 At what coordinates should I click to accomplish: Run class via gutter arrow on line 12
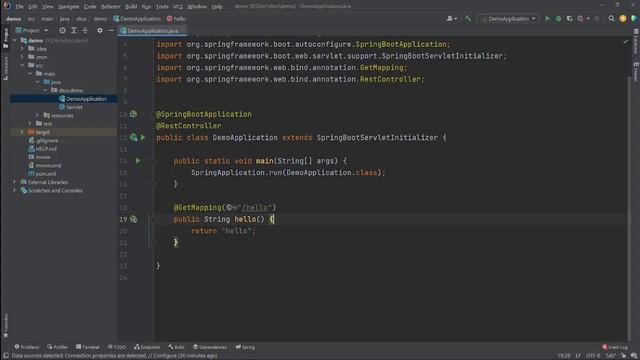click(143, 138)
